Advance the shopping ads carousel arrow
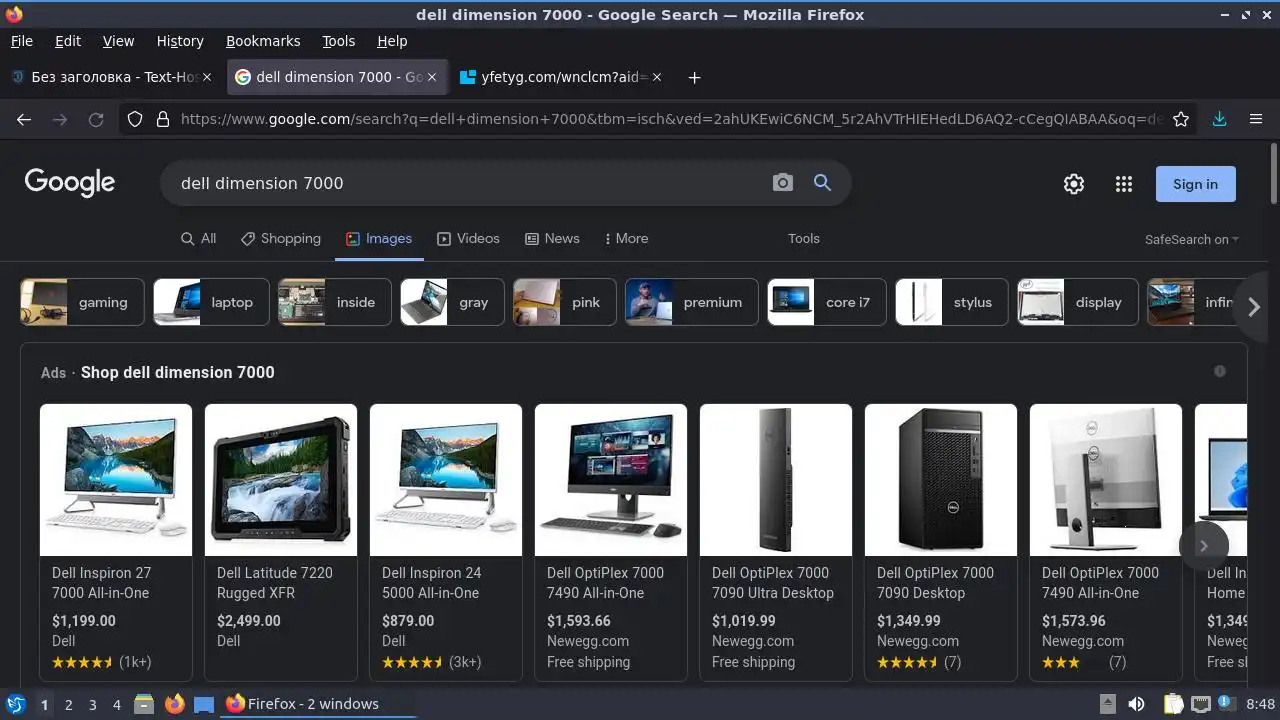This screenshot has height=720, width=1280. pyautogui.click(x=1204, y=545)
